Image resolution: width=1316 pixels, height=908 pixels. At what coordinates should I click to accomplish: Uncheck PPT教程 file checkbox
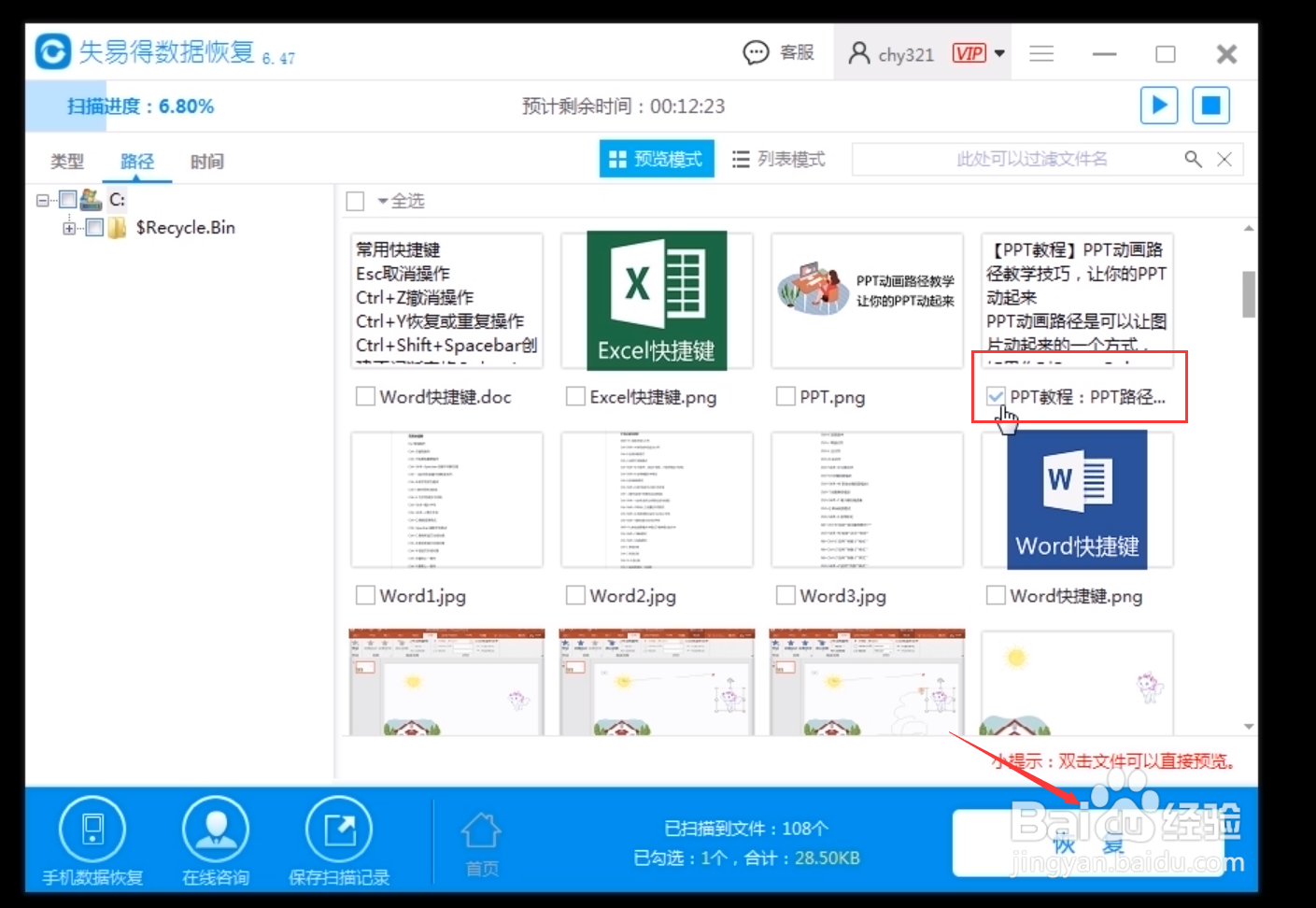click(x=996, y=397)
